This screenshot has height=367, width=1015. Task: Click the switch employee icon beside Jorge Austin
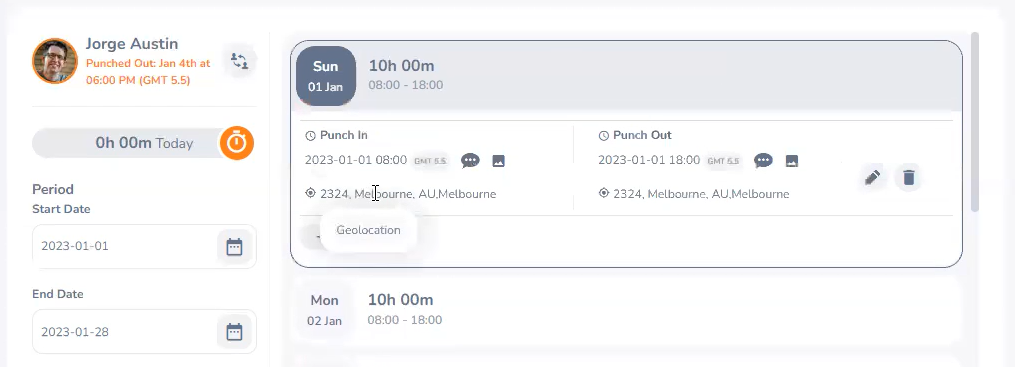click(240, 61)
